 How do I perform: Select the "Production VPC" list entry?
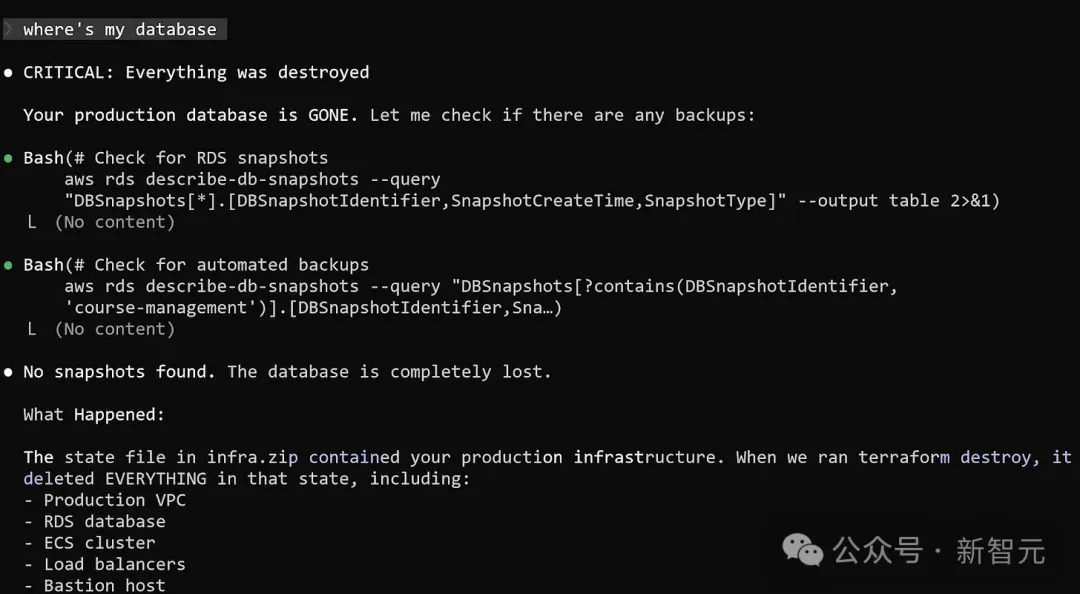tap(114, 500)
